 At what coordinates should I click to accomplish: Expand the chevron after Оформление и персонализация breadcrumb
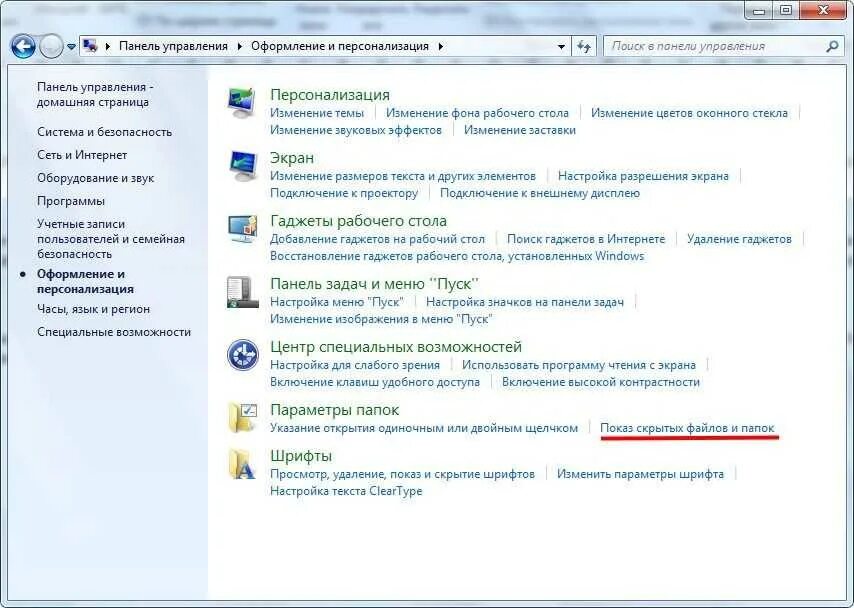[441, 46]
